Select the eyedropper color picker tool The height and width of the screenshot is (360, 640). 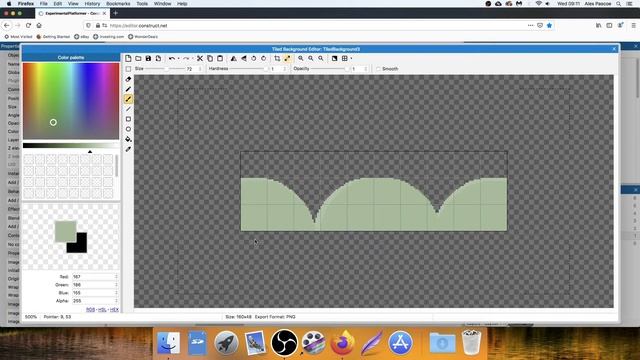point(128,149)
